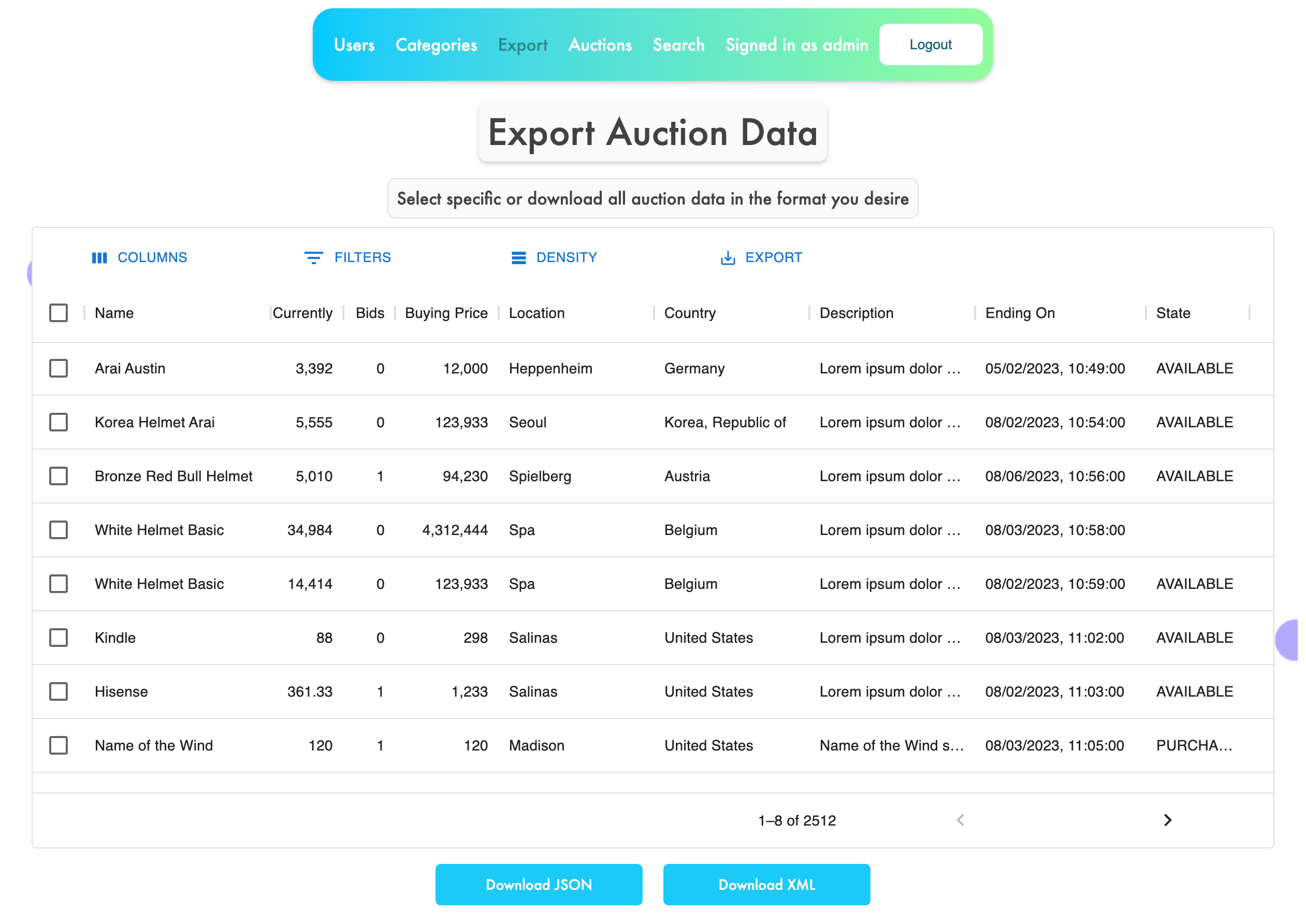Sort by the Buying Price column header
The width and height of the screenshot is (1306, 924).
tap(446, 313)
